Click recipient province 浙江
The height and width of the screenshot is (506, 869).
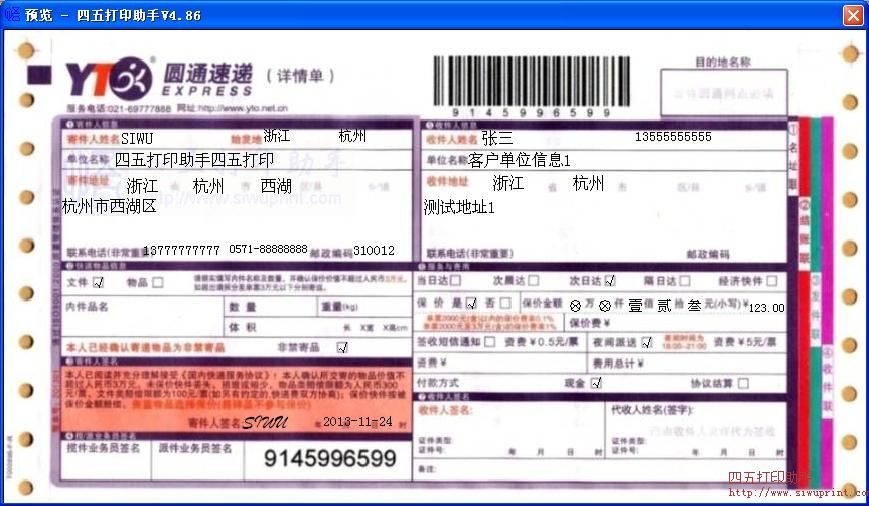[508, 183]
